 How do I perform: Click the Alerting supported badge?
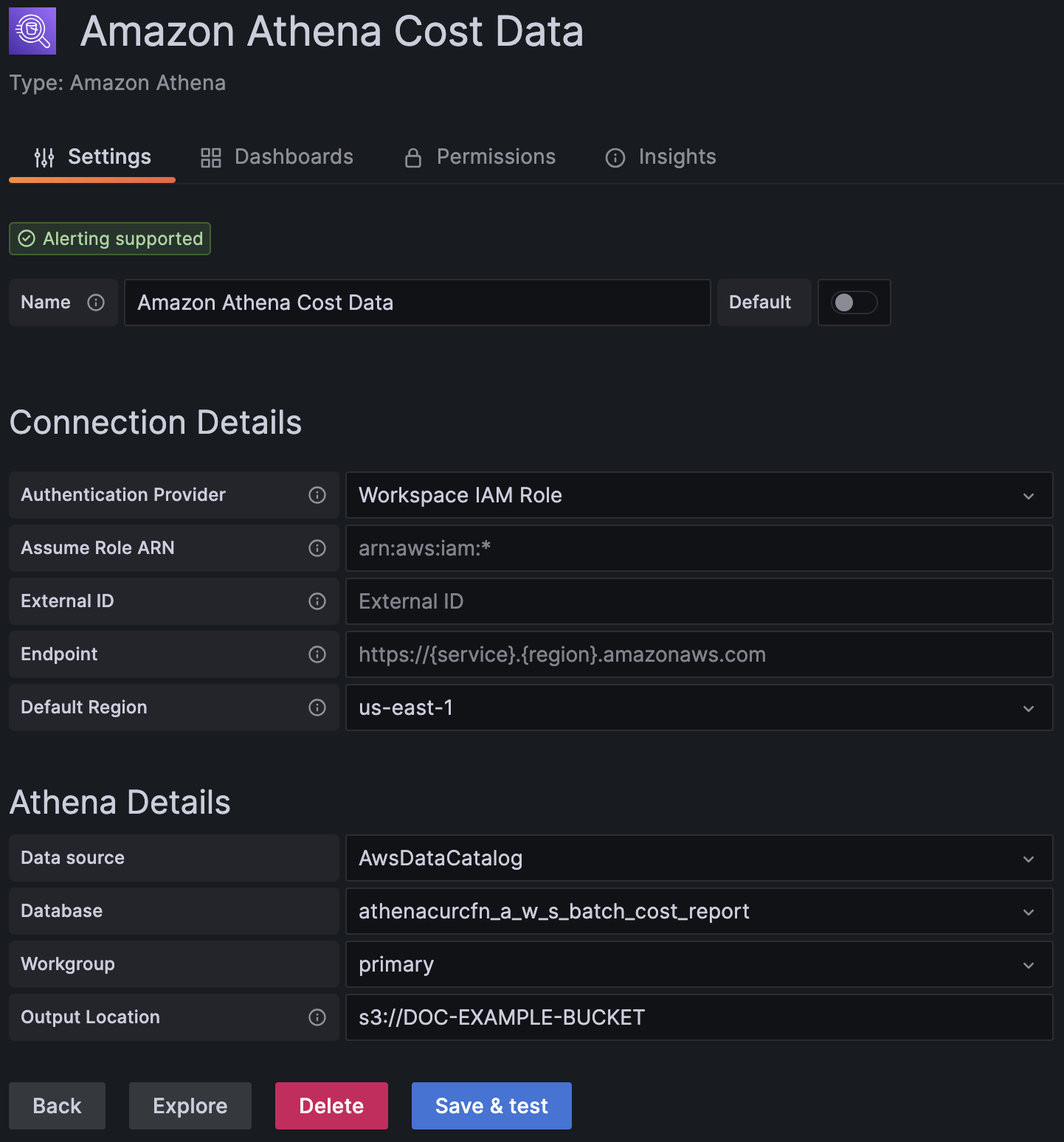point(110,239)
